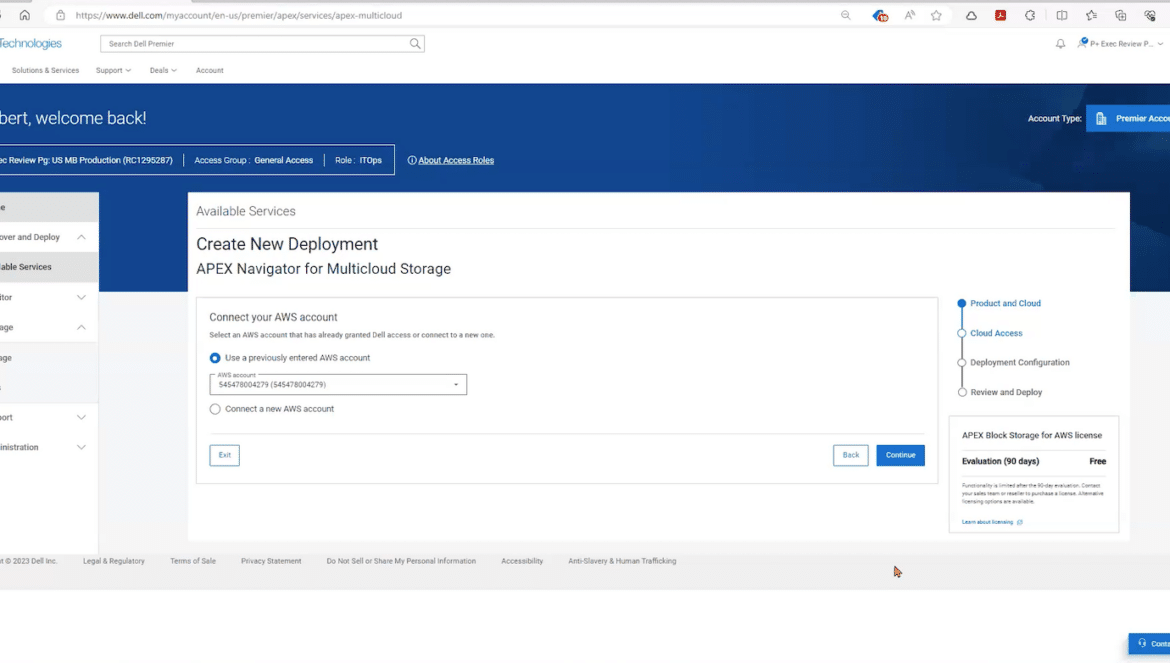Open the P+ Exec Review account dropdown chevron
This screenshot has width=1170, height=663.
click(x=1160, y=44)
